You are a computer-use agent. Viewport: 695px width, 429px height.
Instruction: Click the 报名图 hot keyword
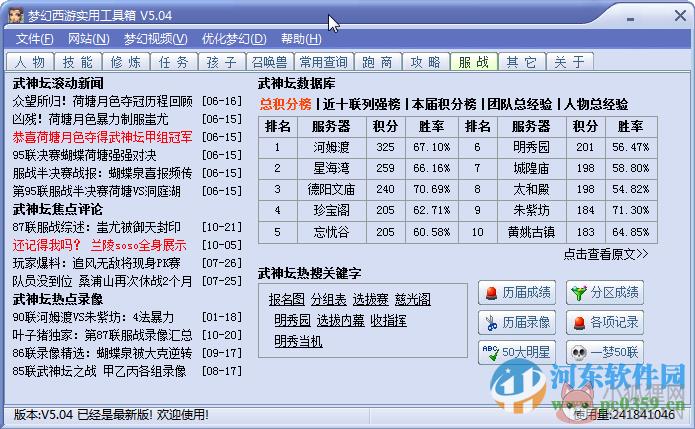(x=286, y=300)
